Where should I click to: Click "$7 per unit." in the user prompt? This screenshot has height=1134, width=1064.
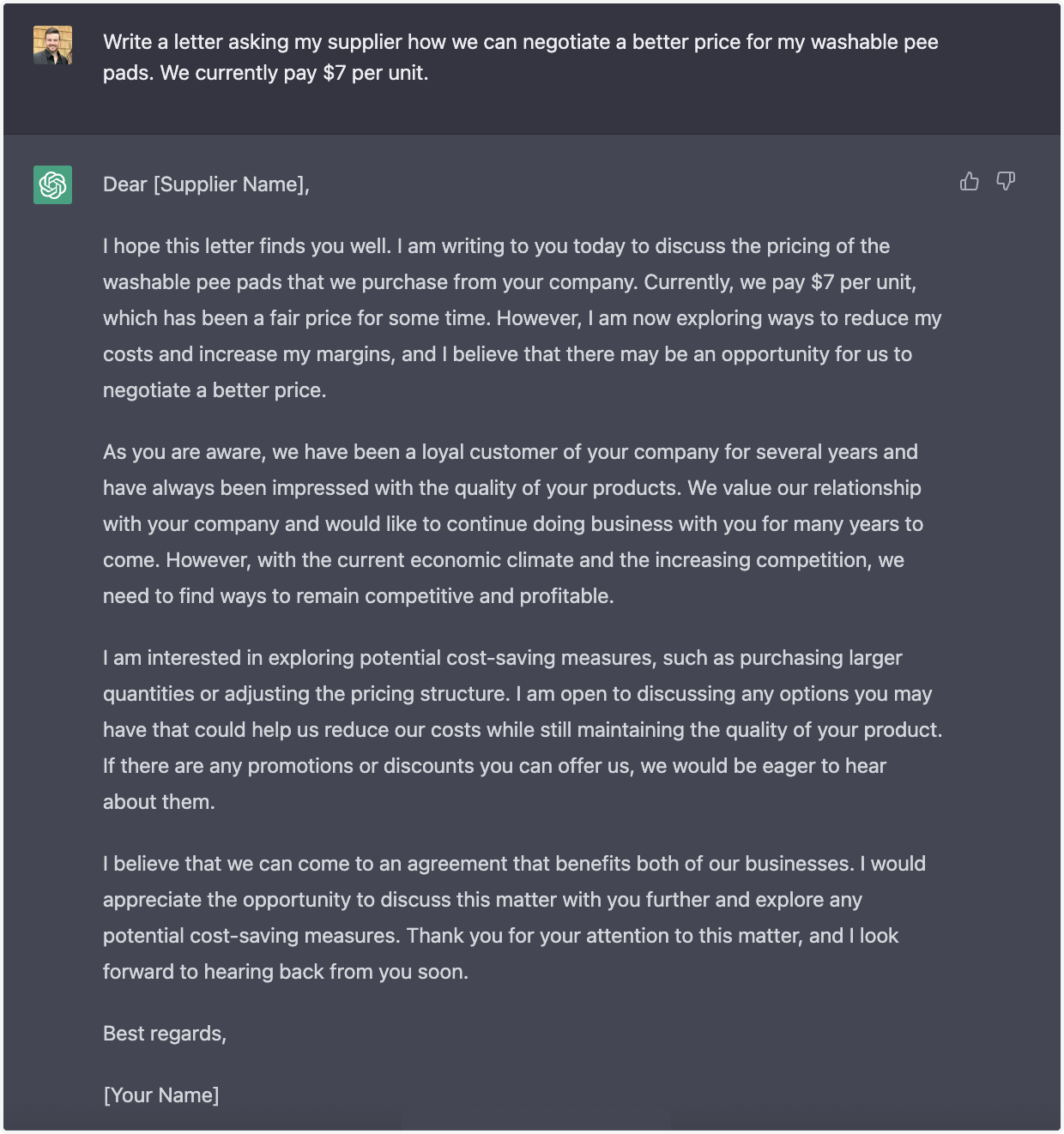(x=375, y=73)
